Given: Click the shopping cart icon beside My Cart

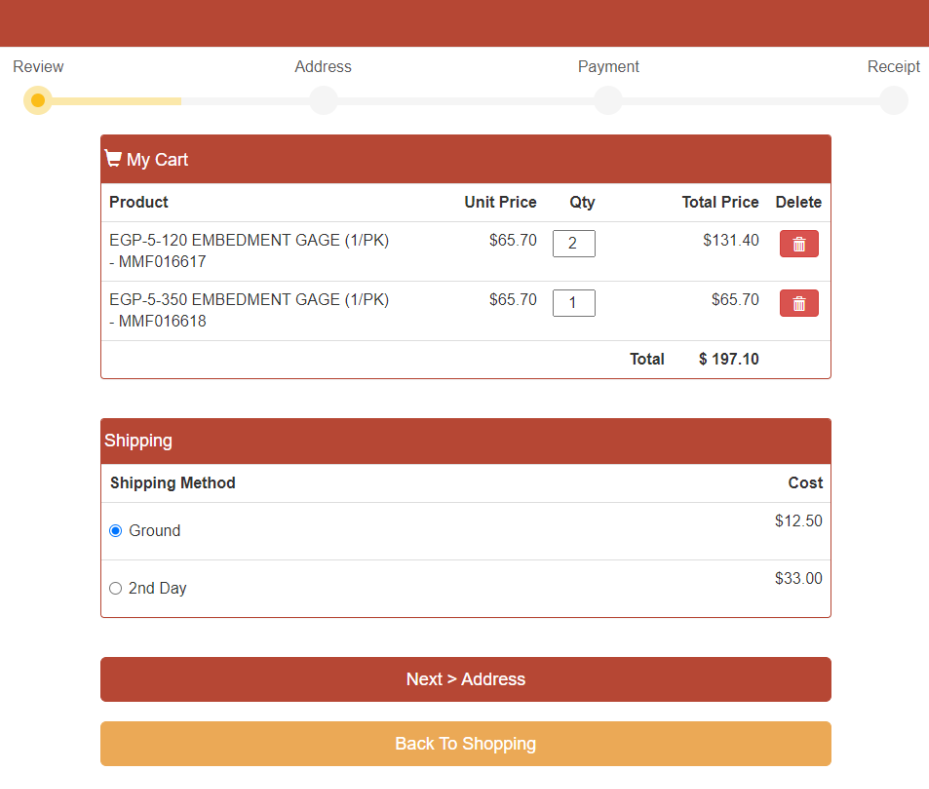Looking at the screenshot, I should 113,159.
